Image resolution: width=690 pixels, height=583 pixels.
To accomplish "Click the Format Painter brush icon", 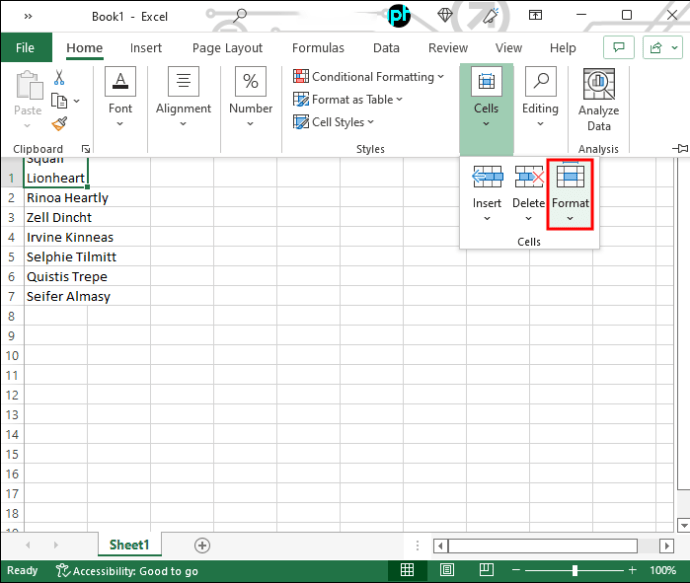I will (x=59, y=124).
